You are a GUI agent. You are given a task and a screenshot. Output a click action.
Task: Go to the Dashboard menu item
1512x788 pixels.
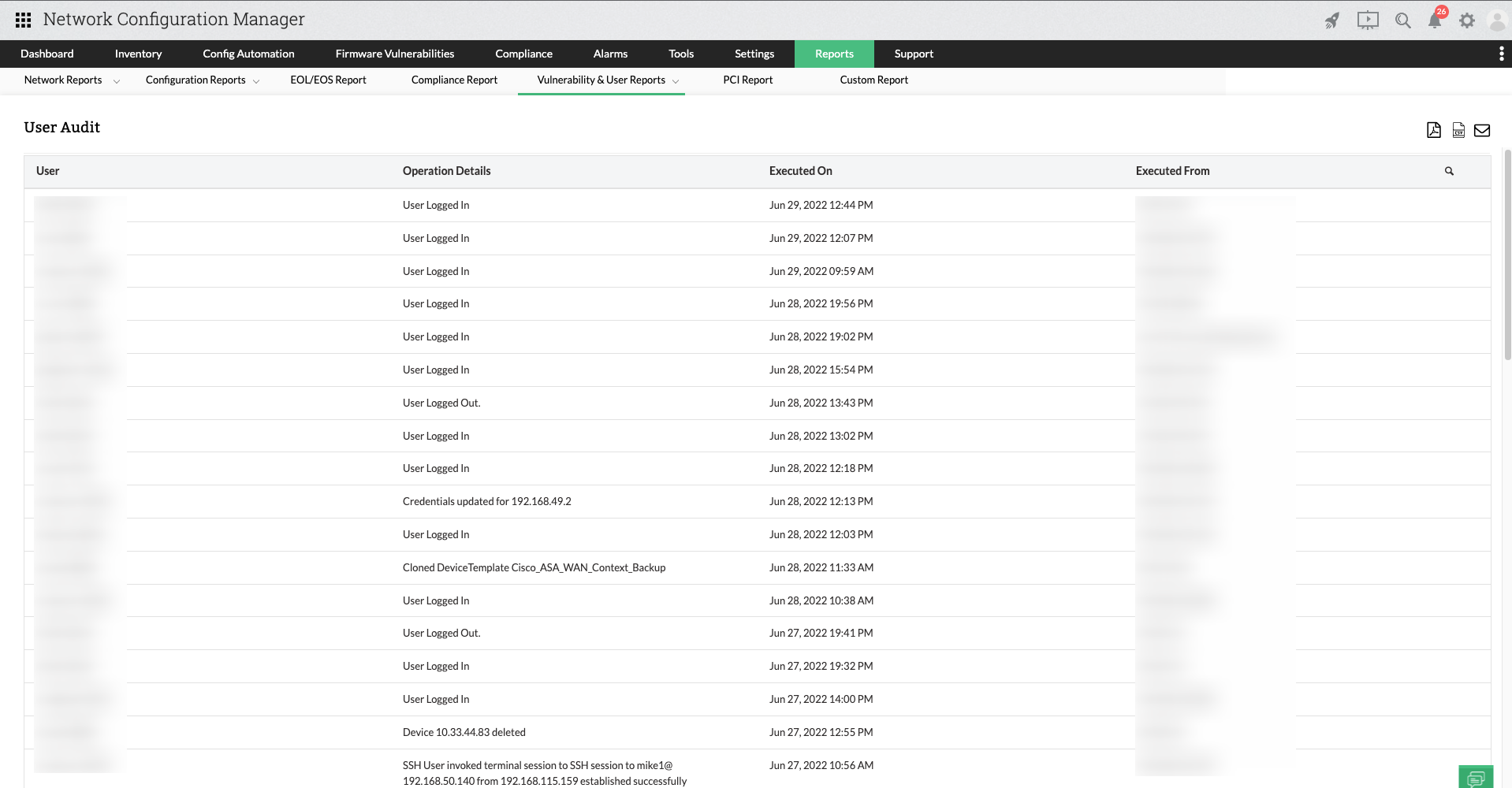coord(47,54)
